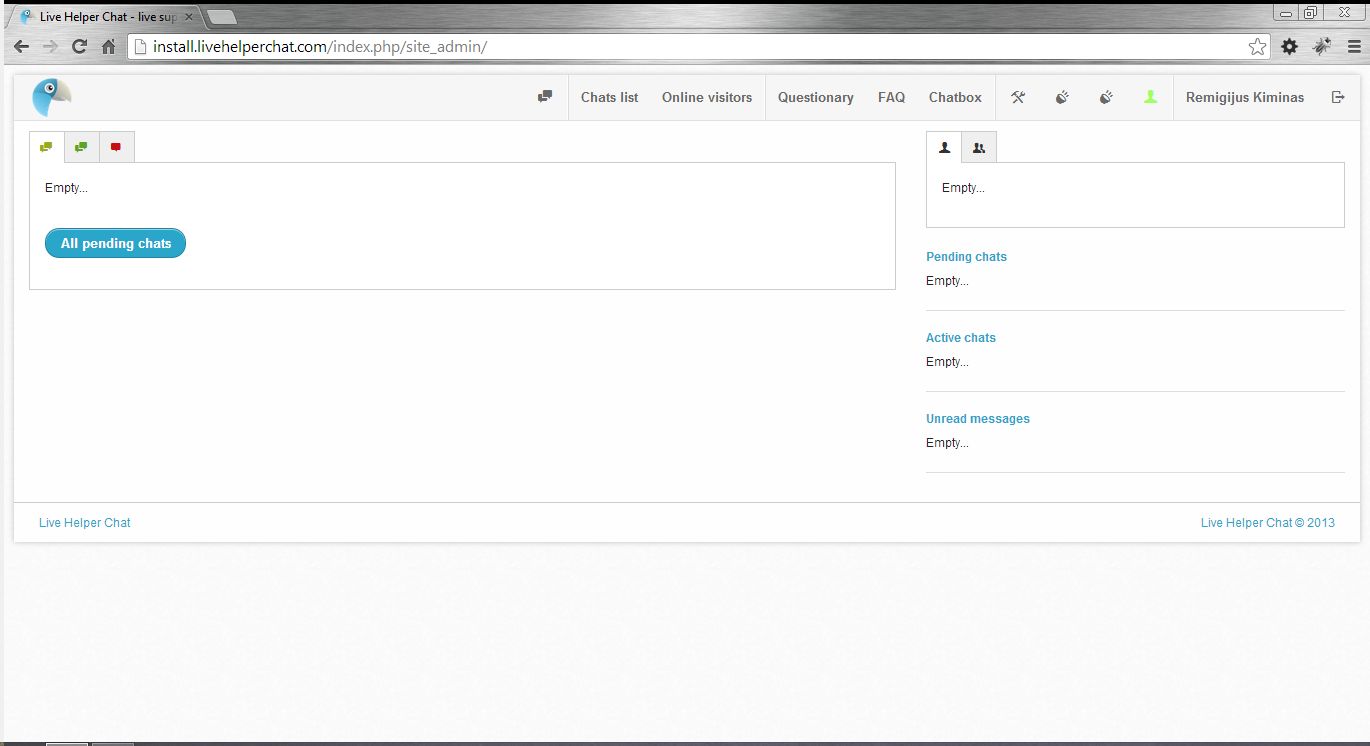Open a new browser tab

pos(221,17)
